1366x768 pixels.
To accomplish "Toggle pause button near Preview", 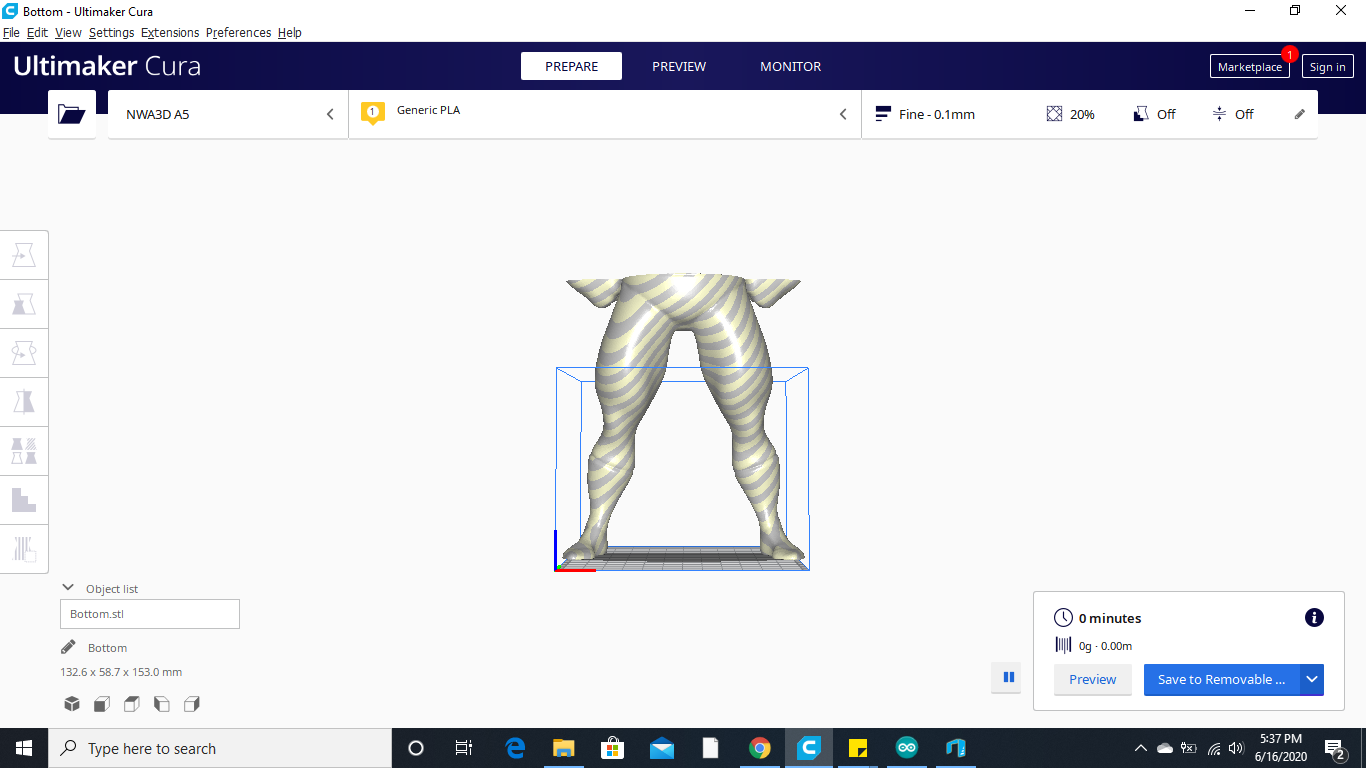I will click(1007, 677).
